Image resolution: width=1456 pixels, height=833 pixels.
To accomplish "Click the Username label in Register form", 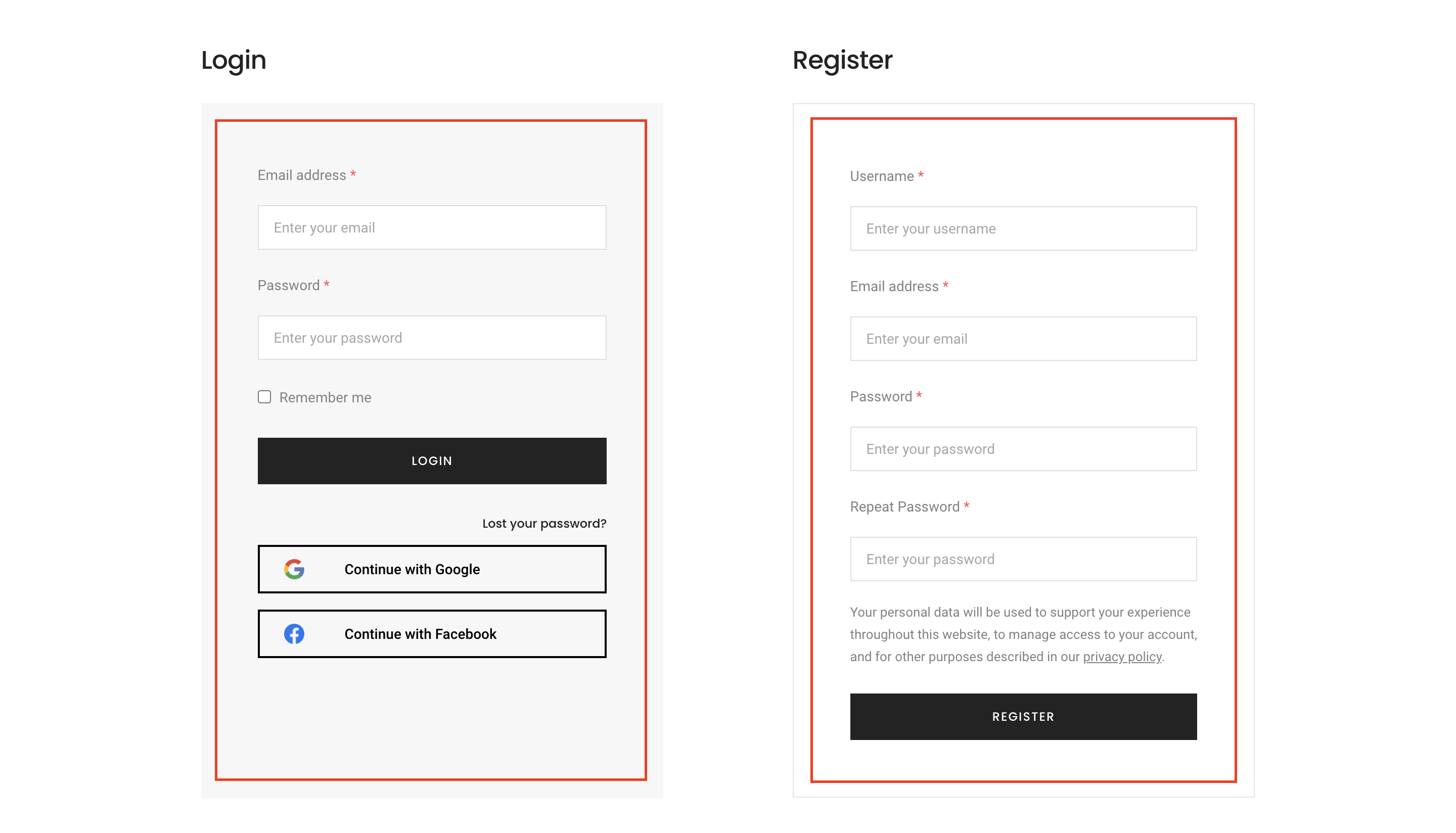I will 882,176.
